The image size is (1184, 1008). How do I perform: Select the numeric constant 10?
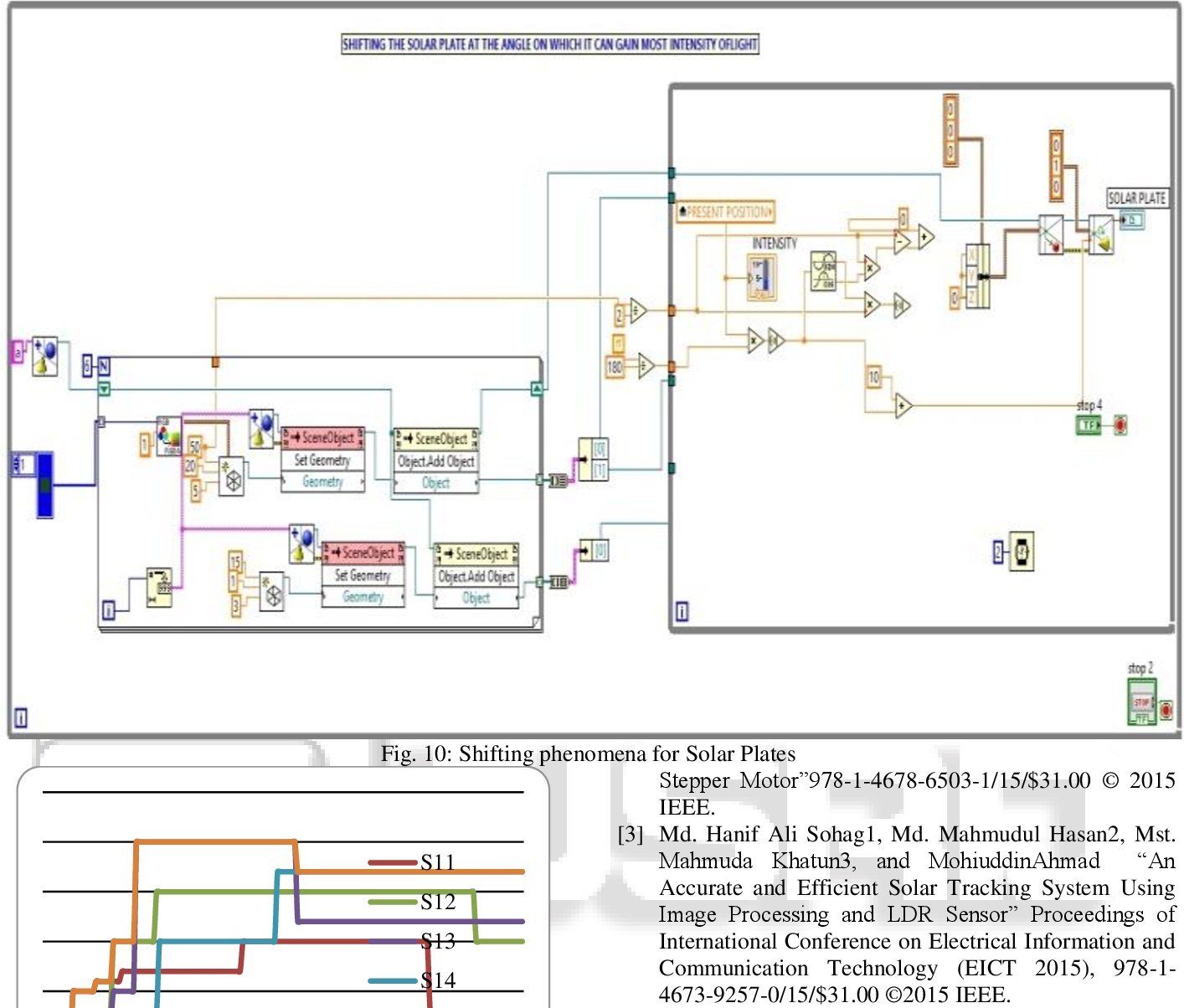[874, 377]
